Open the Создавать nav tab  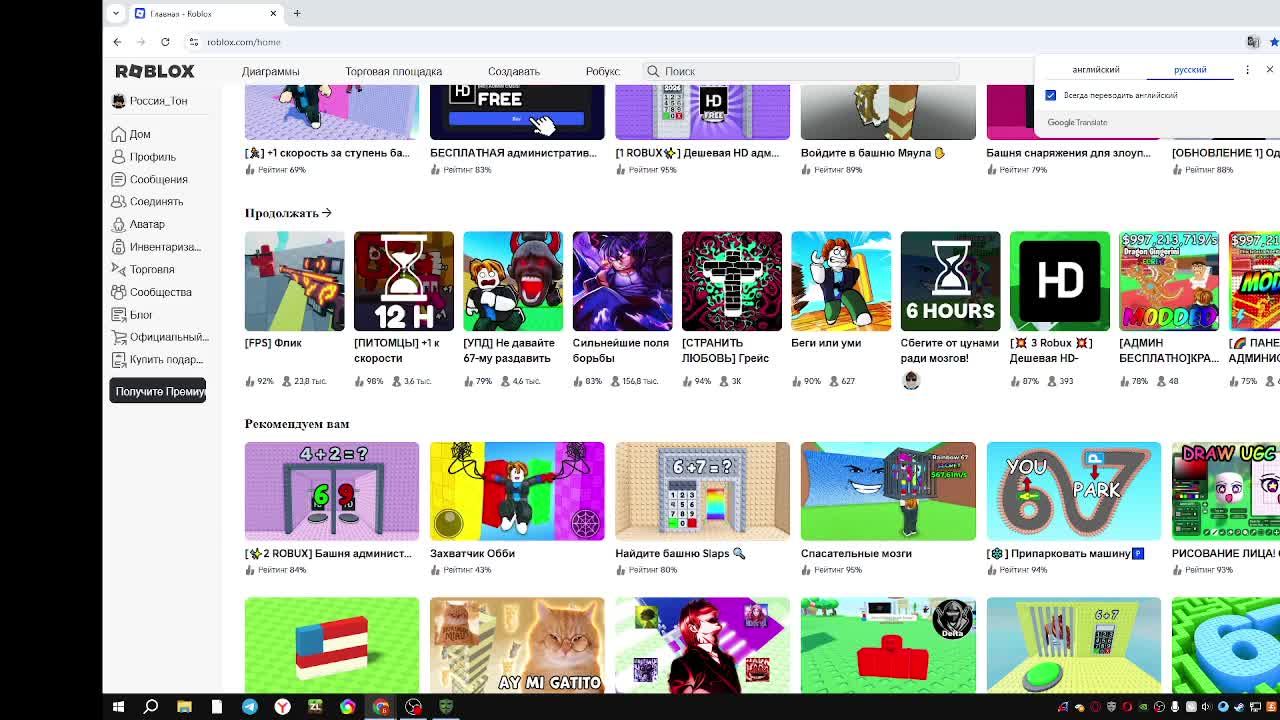tap(513, 71)
